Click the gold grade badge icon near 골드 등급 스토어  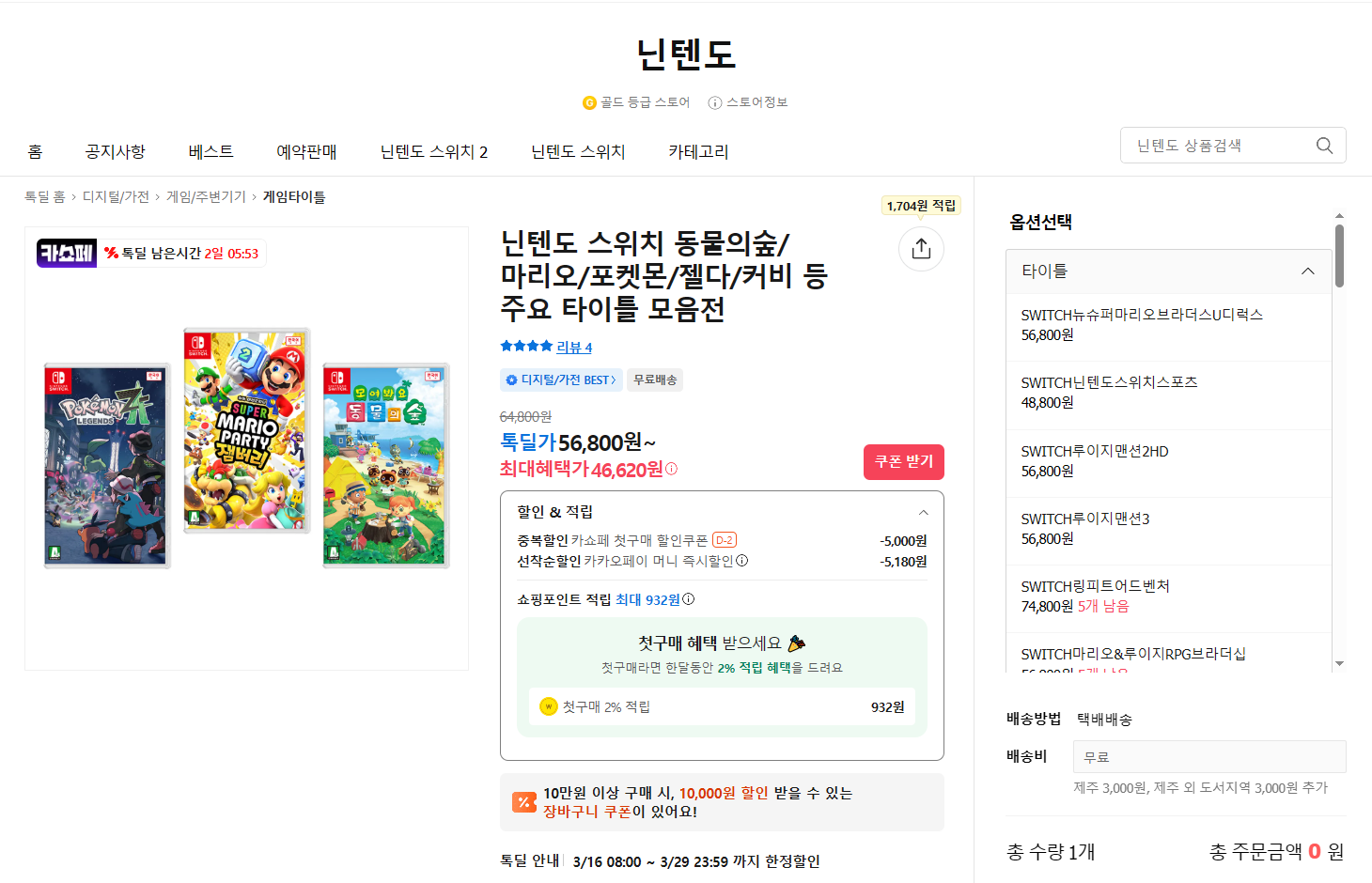coord(588,102)
